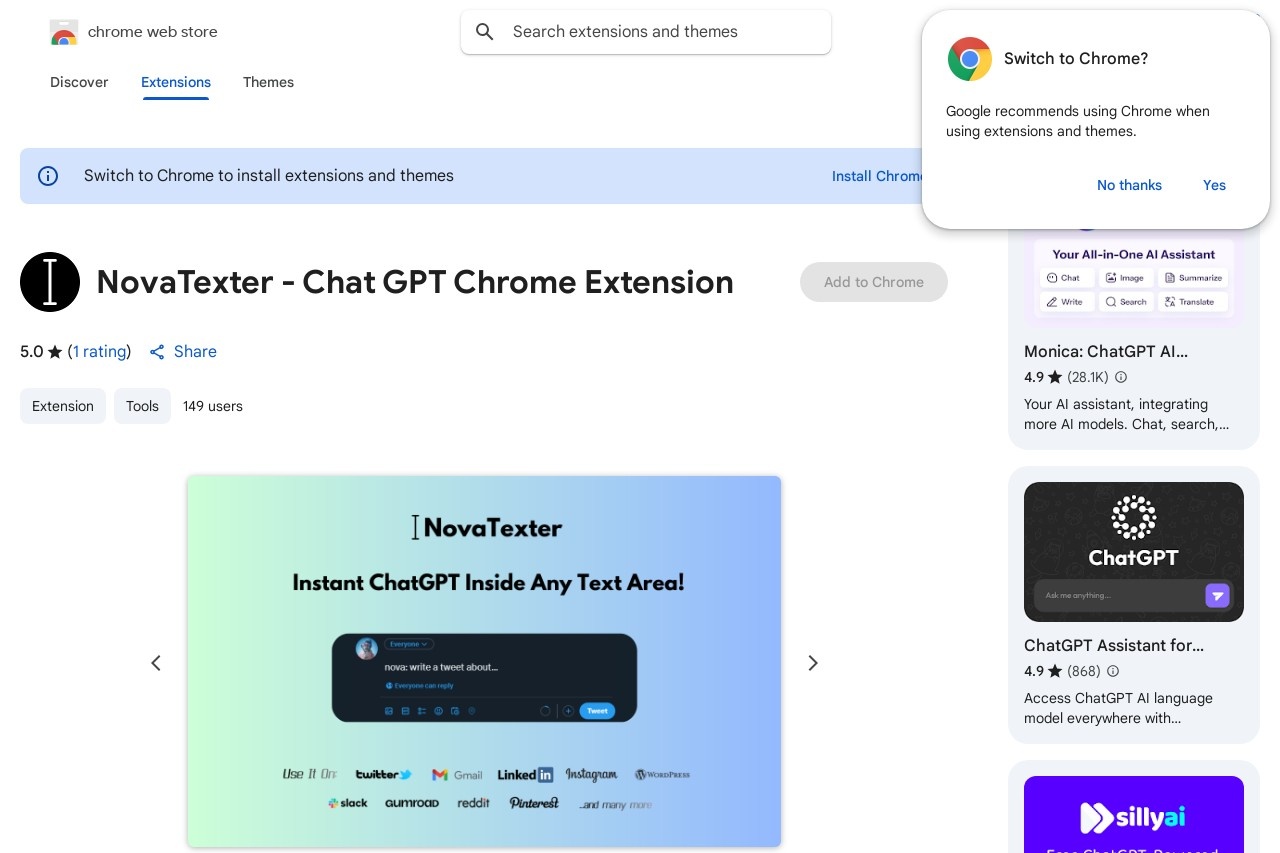Click info icon beside ChatGPT Assistant rating
1280x853 pixels.
(x=1113, y=671)
